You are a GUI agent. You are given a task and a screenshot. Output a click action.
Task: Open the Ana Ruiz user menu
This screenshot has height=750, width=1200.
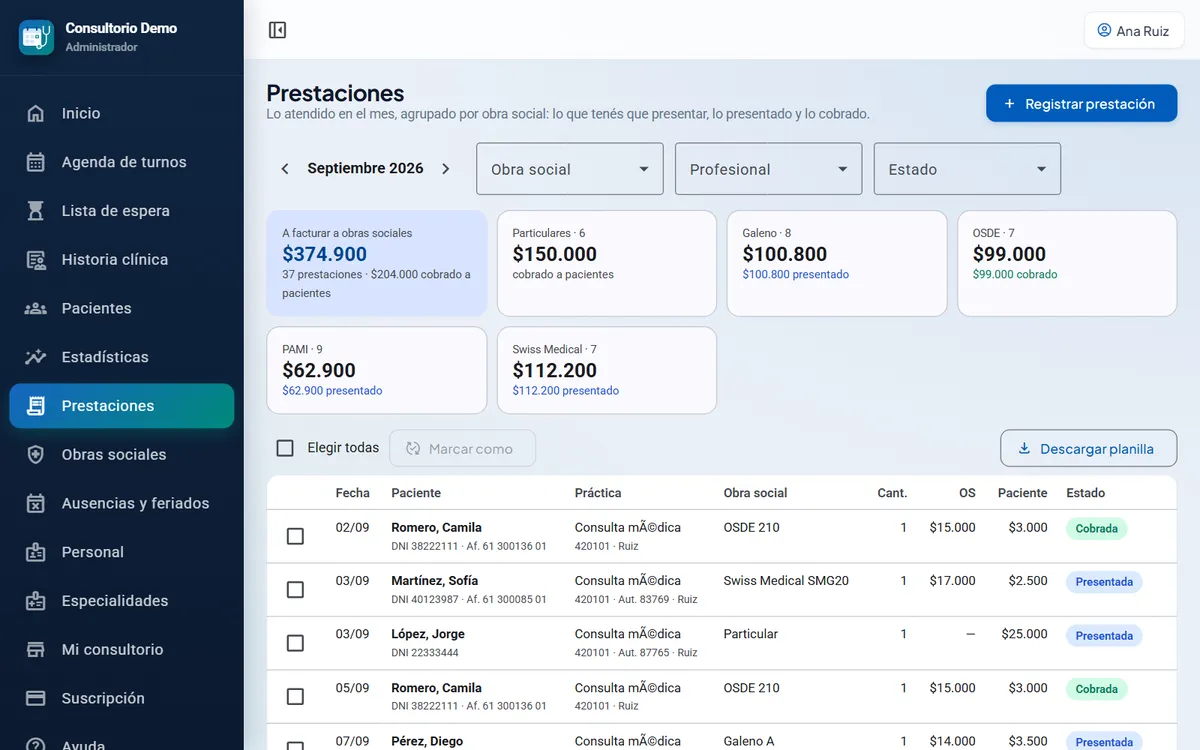(1134, 30)
